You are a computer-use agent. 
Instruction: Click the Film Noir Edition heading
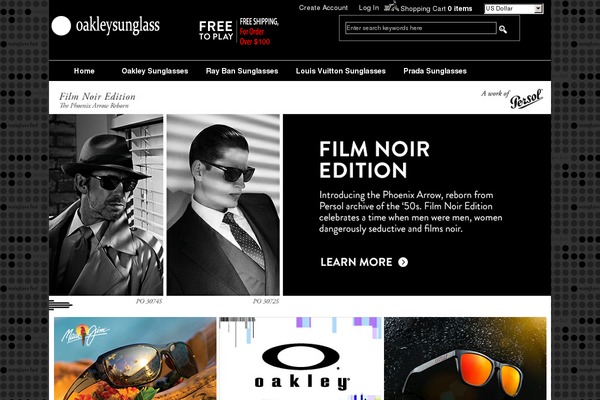coord(97,96)
